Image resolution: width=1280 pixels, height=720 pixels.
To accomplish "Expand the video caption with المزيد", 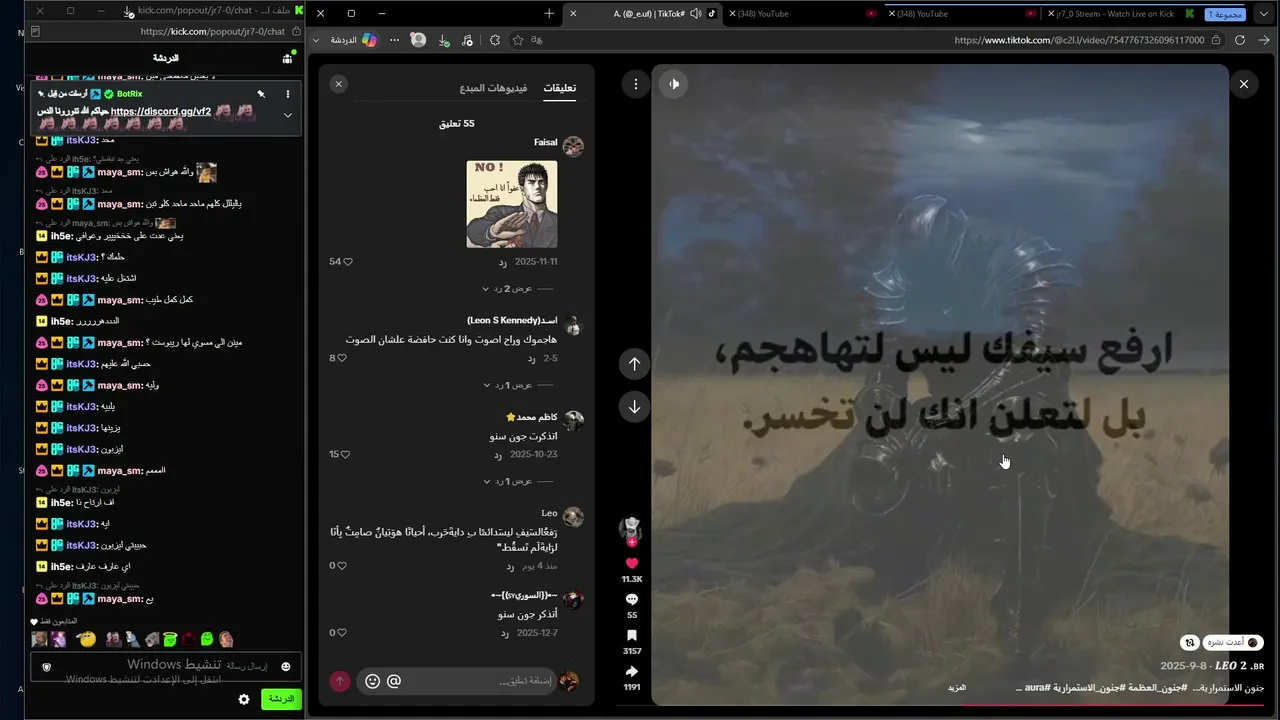I will pyautogui.click(x=957, y=688).
